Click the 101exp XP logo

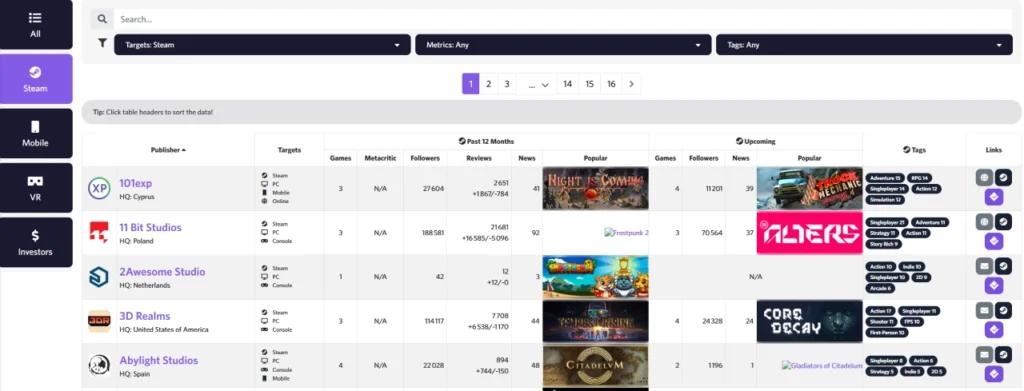[99, 188]
